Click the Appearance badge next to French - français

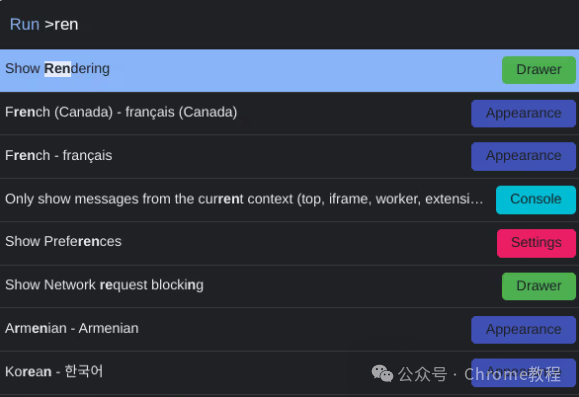coord(523,156)
